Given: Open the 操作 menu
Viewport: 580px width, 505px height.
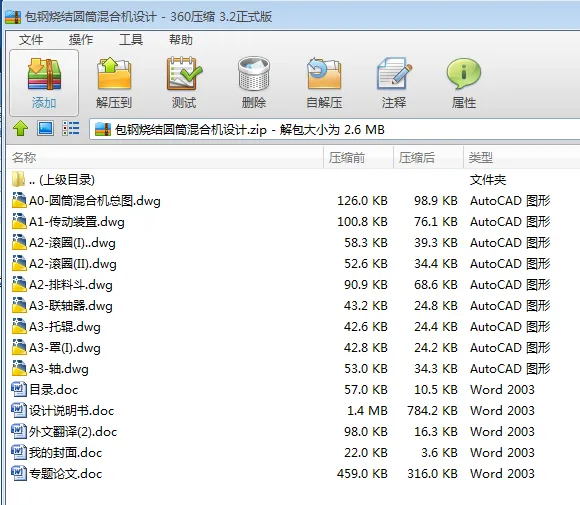Looking at the screenshot, I should (x=81, y=40).
